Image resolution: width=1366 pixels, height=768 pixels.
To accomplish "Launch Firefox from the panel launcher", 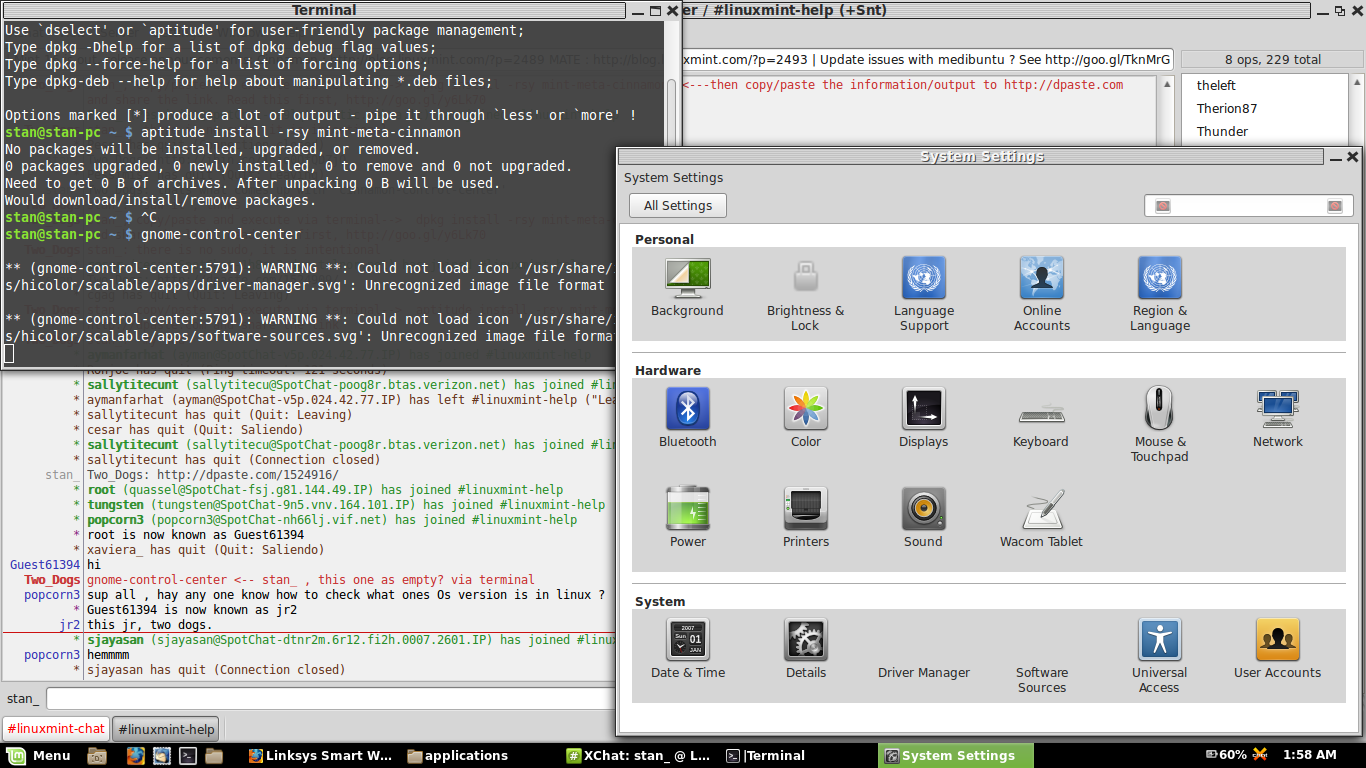I will pos(136,756).
